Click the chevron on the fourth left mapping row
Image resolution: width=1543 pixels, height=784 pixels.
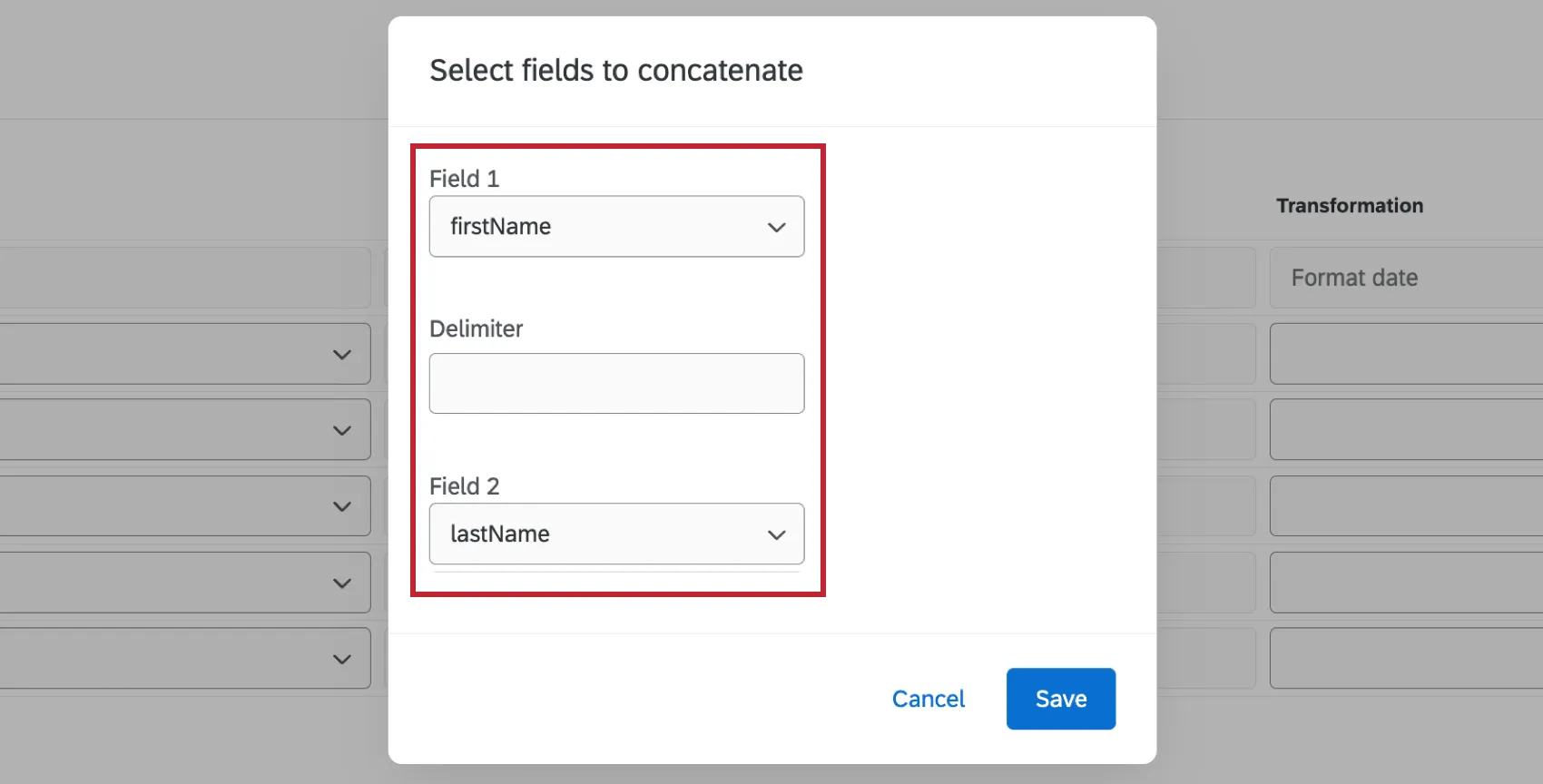tap(342, 583)
